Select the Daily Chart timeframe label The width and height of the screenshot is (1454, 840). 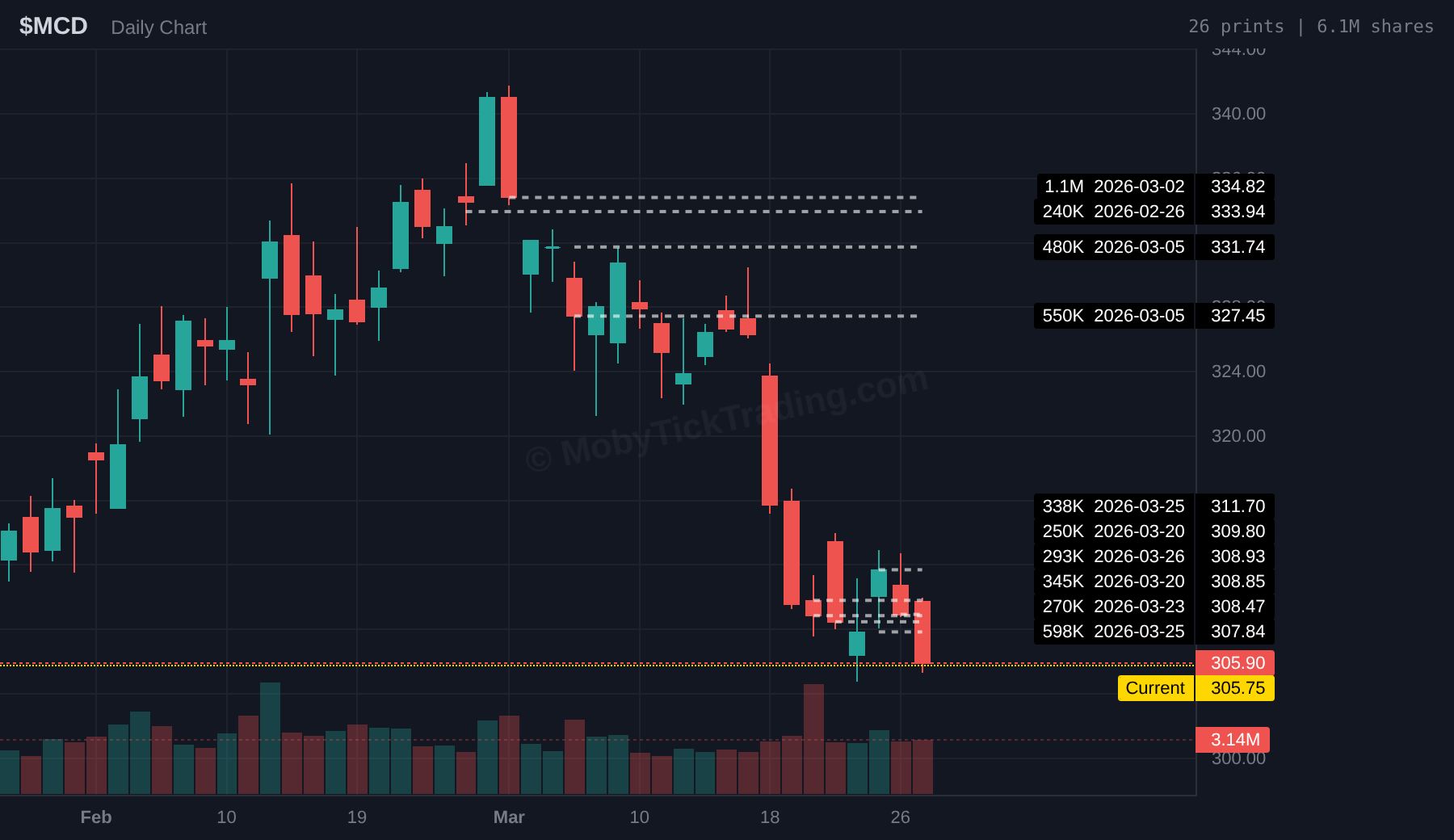[158, 27]
